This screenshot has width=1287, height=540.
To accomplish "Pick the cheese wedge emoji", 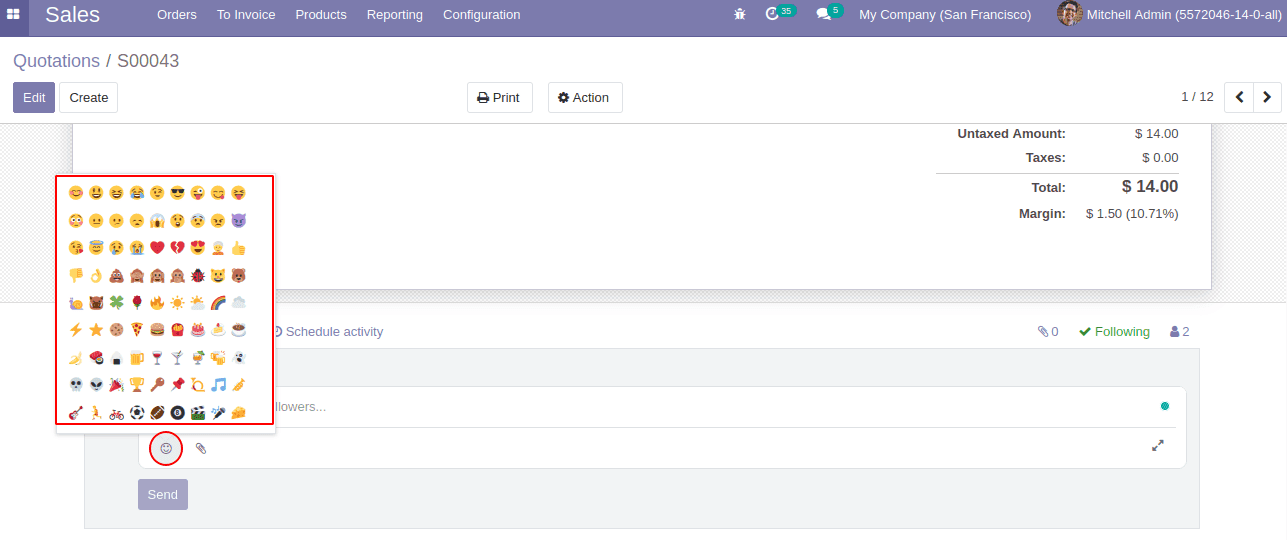I will tap(238, 412).
